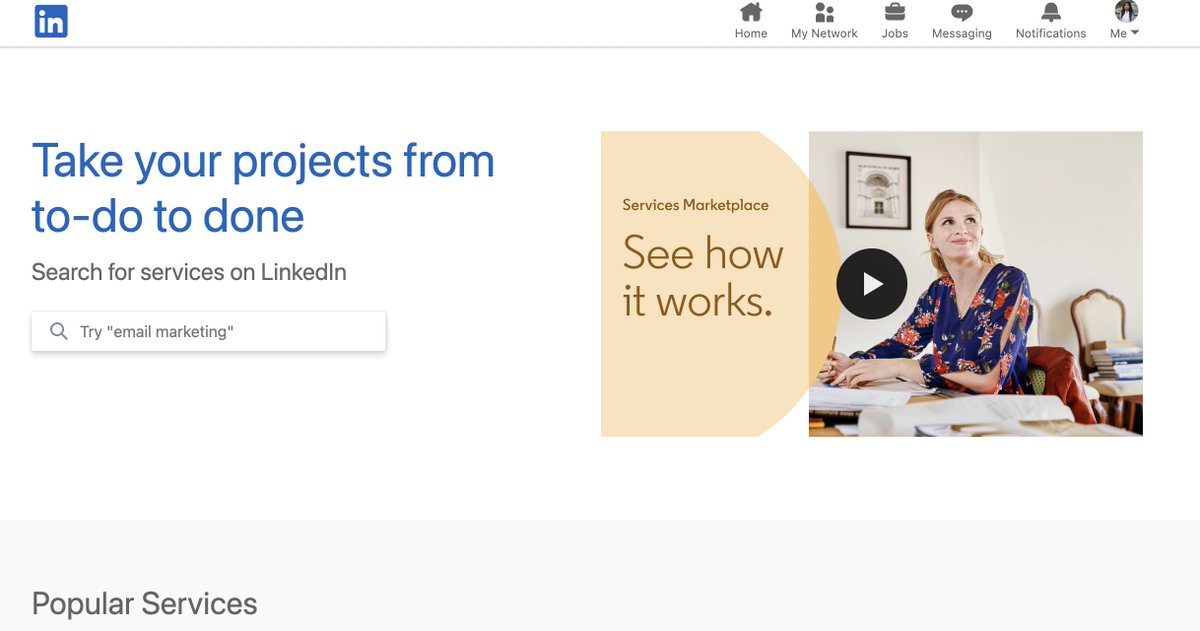Screen dimensions: 1200x631
Task: Click the video thumbnail of woman at desk
Action: tap(975, 284)
